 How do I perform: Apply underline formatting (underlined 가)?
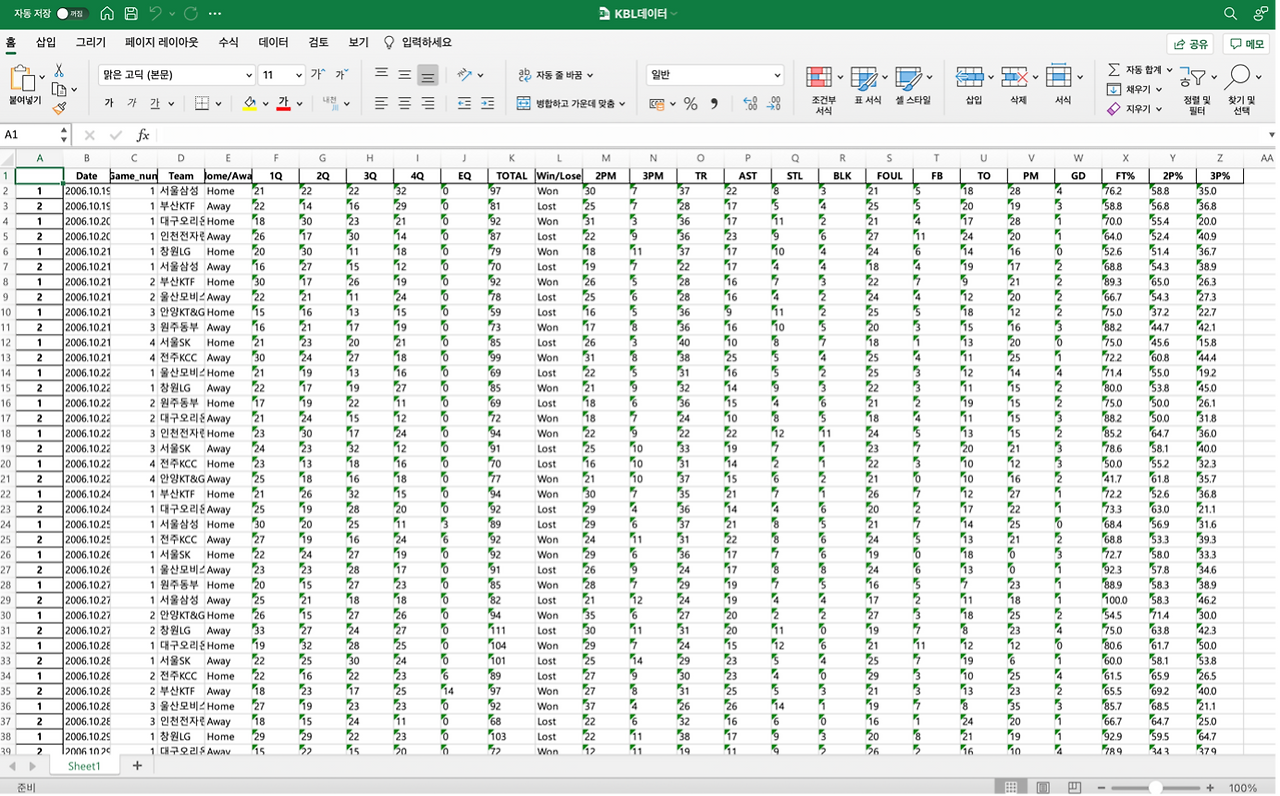click(155, 104)
